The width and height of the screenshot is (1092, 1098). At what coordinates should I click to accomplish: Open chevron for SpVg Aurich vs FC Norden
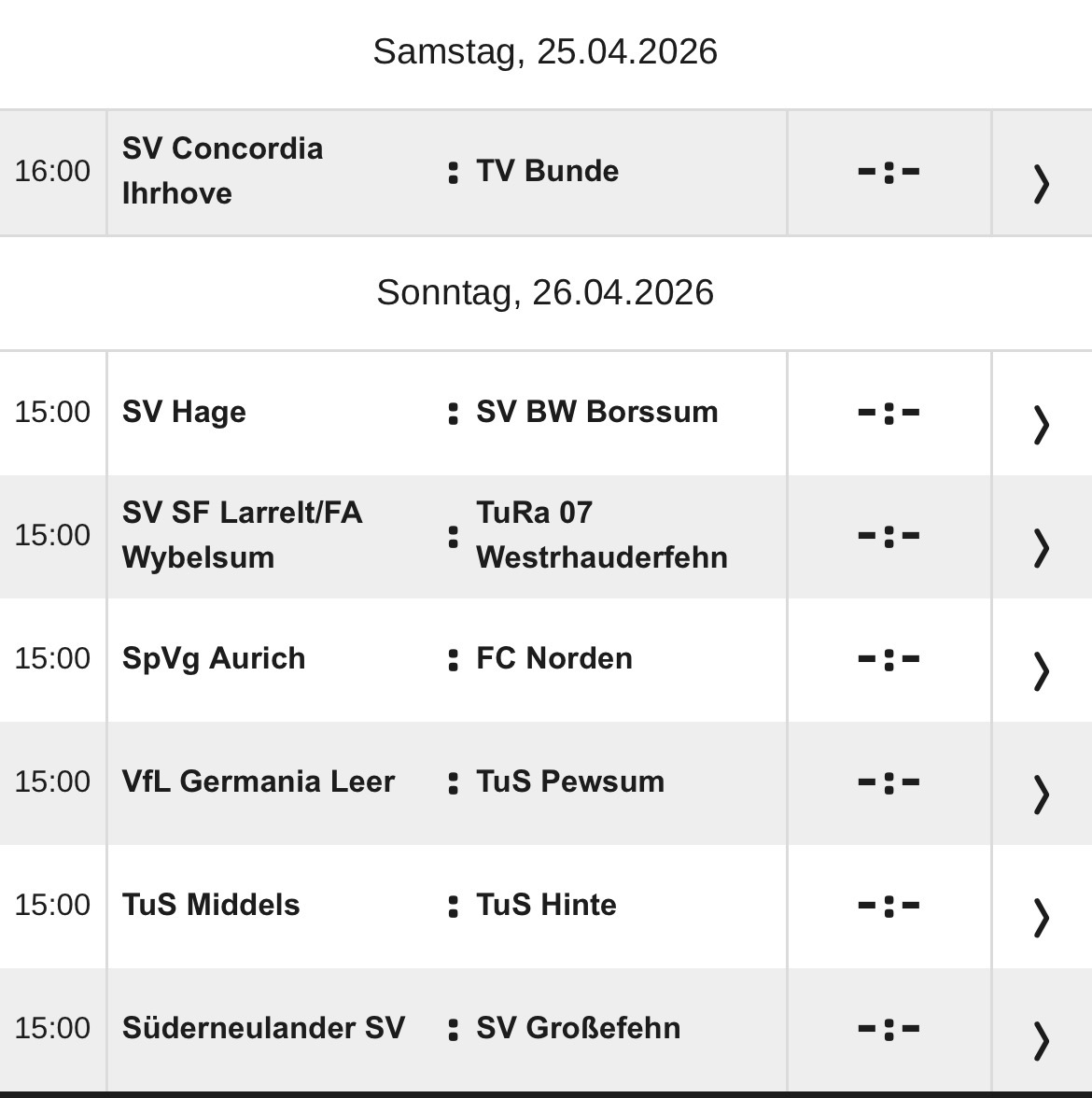coord(1041,669)
